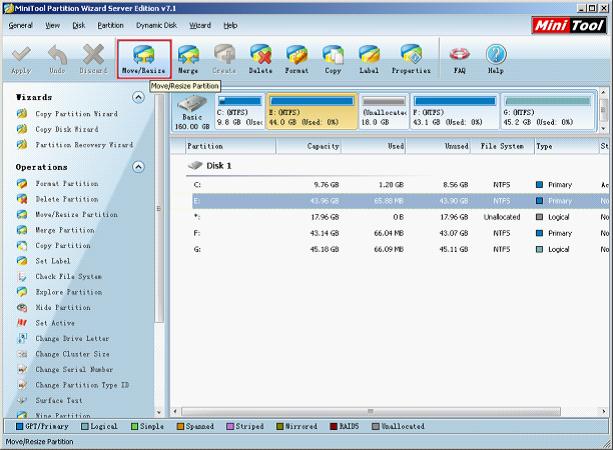Open the FAQ lifebuoy icon

[x=459, y=59]
